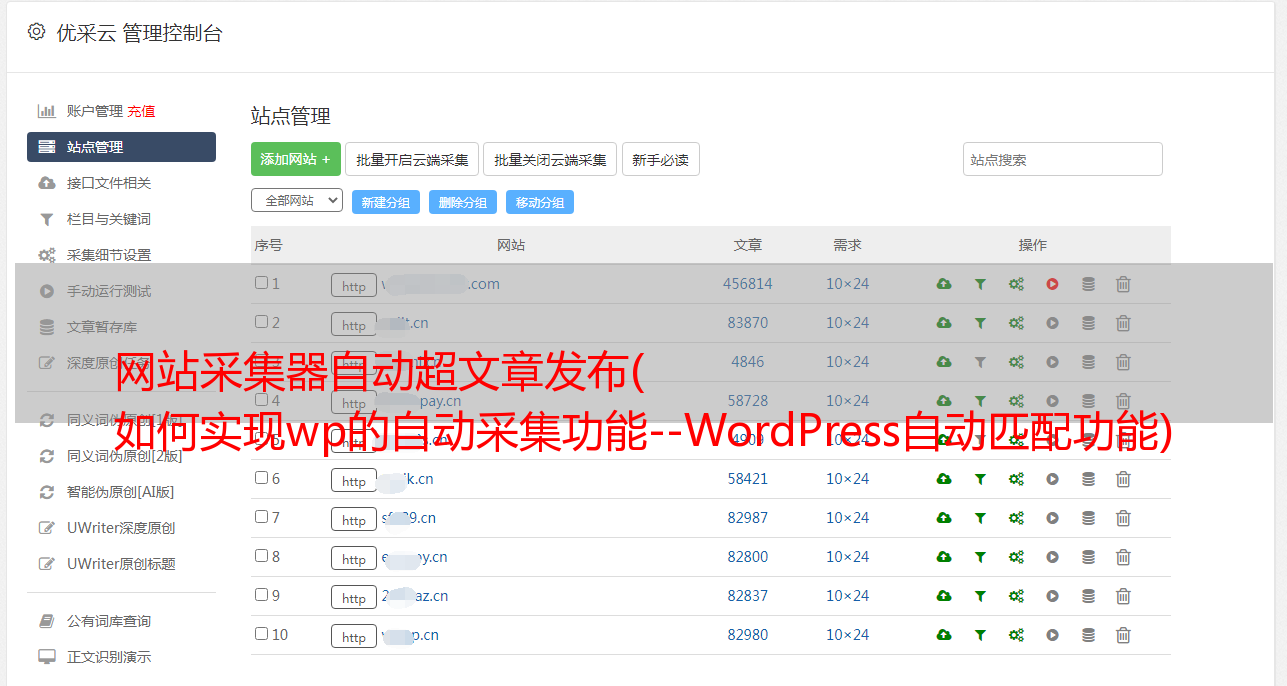Open database icon in row 3
Image resolution: width=1287 pixels, height=686 pixels.
(1088, 362)
